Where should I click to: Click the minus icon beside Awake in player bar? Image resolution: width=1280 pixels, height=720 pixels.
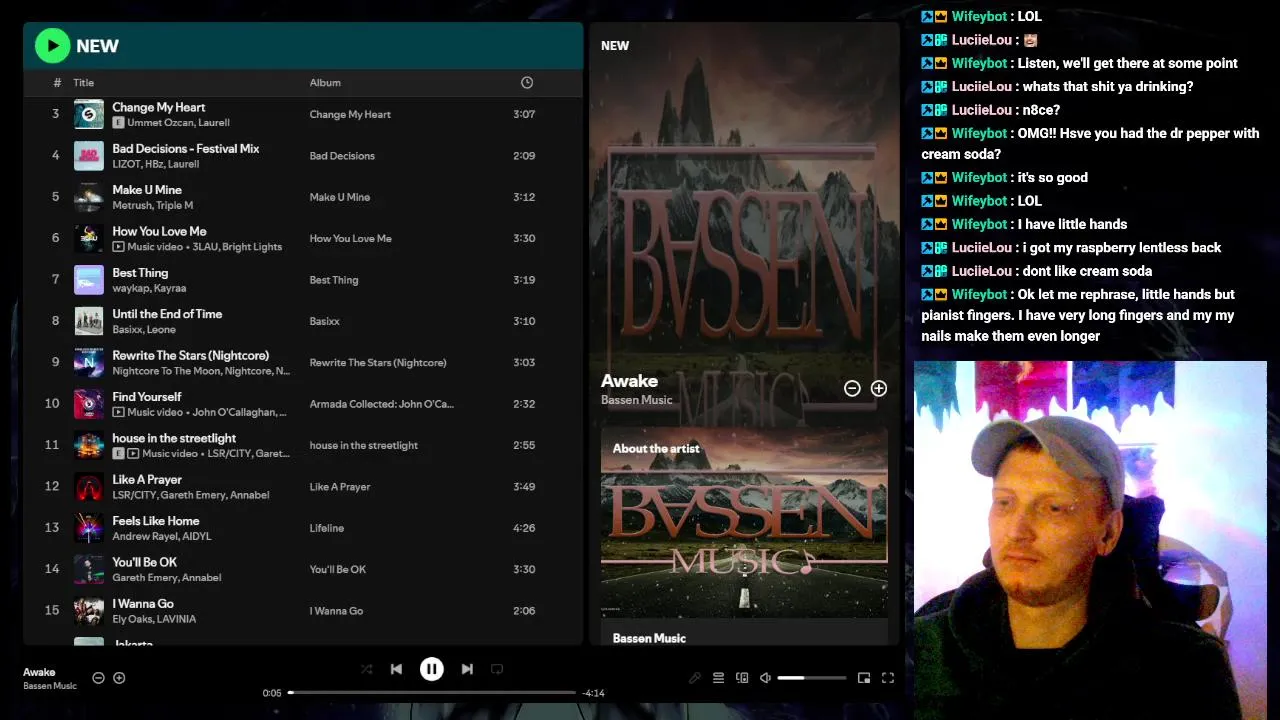98,678
